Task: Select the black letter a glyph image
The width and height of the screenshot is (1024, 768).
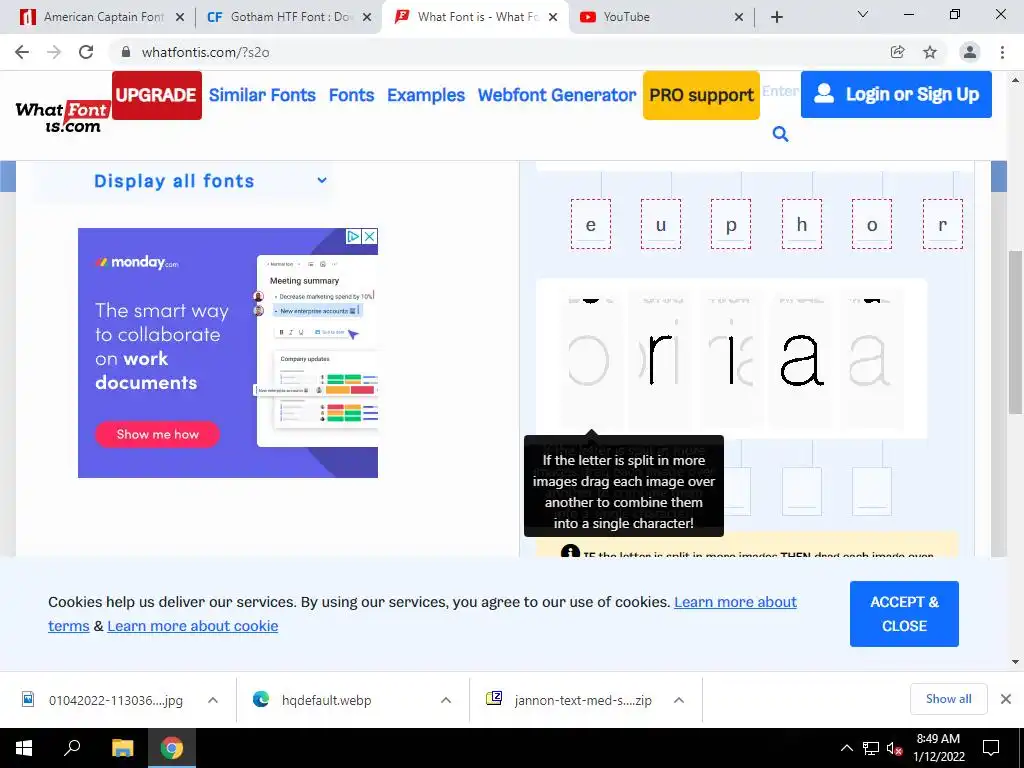Action: (801, 360)
